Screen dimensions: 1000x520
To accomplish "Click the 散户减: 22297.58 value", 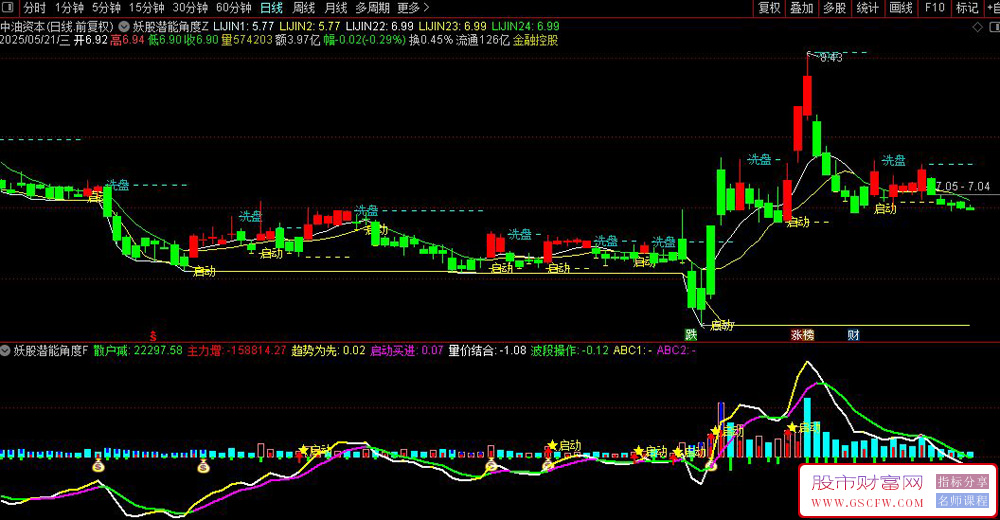I will click(138, 350).
